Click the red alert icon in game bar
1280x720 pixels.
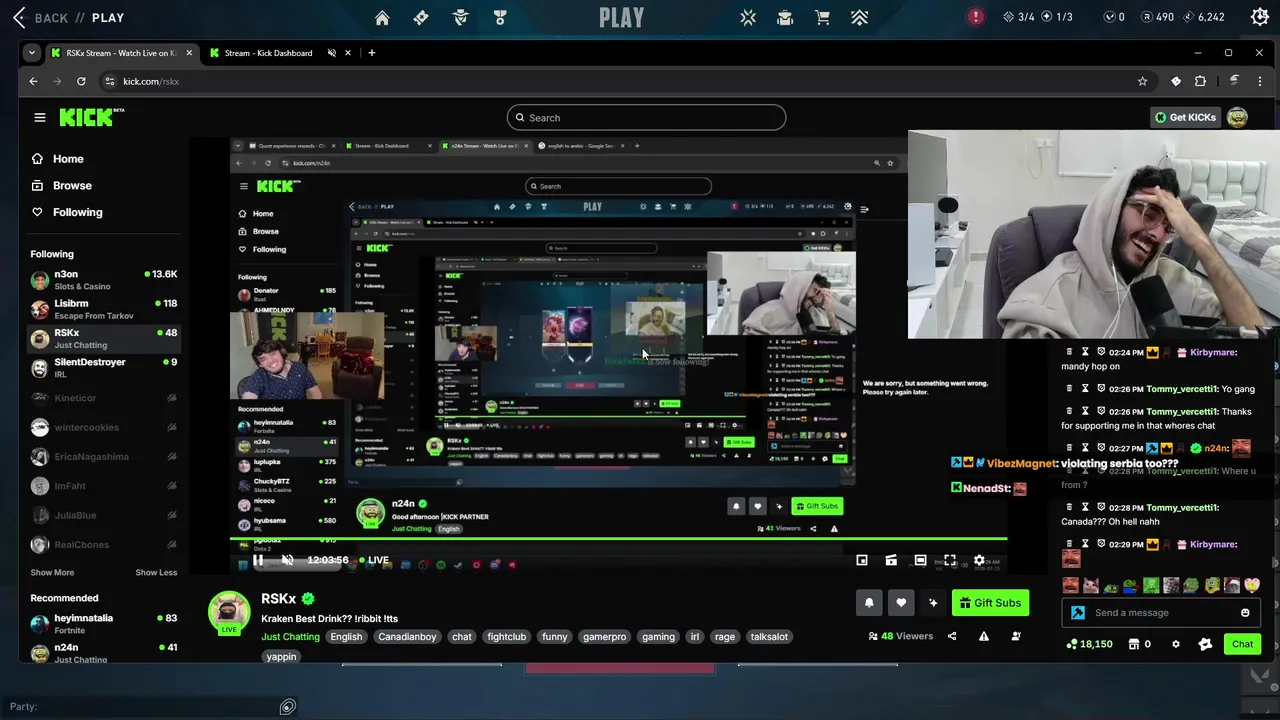(x=976, y=17)
